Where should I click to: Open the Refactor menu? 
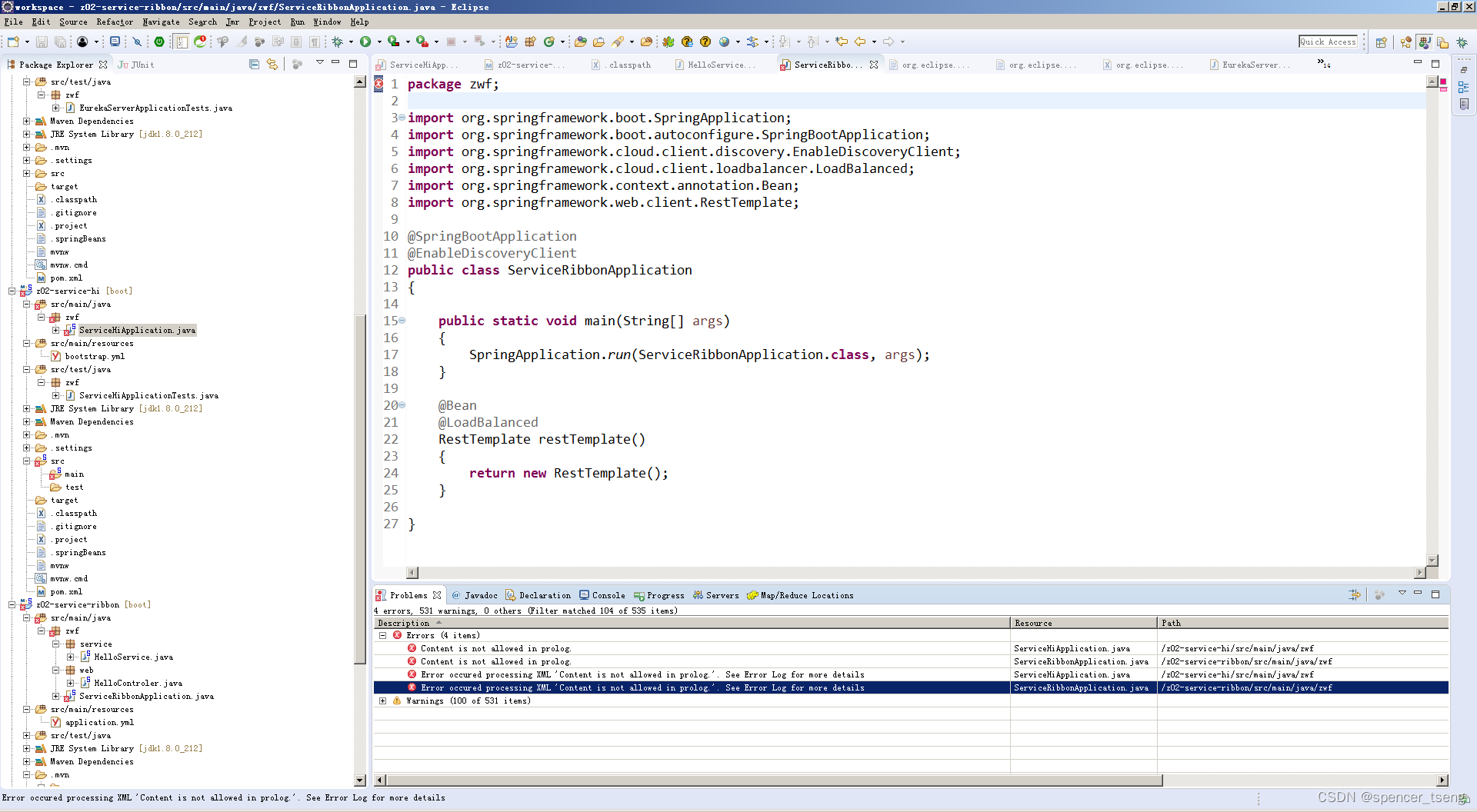115,22
